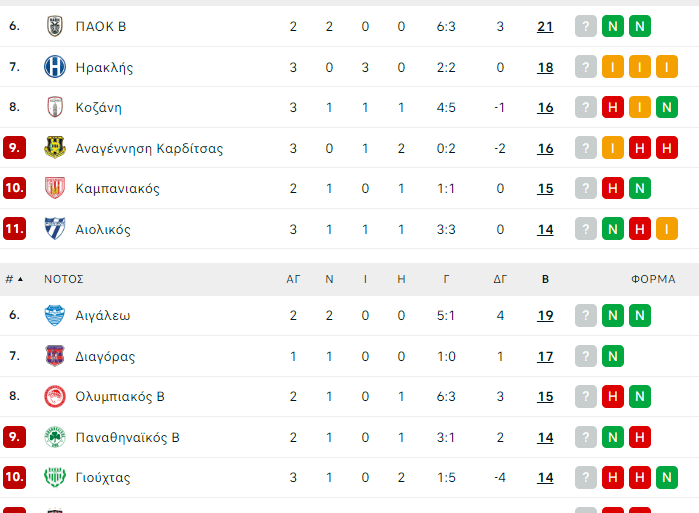Open the Γιούχτας team link
699x513 pixels.
coord(103,478)
